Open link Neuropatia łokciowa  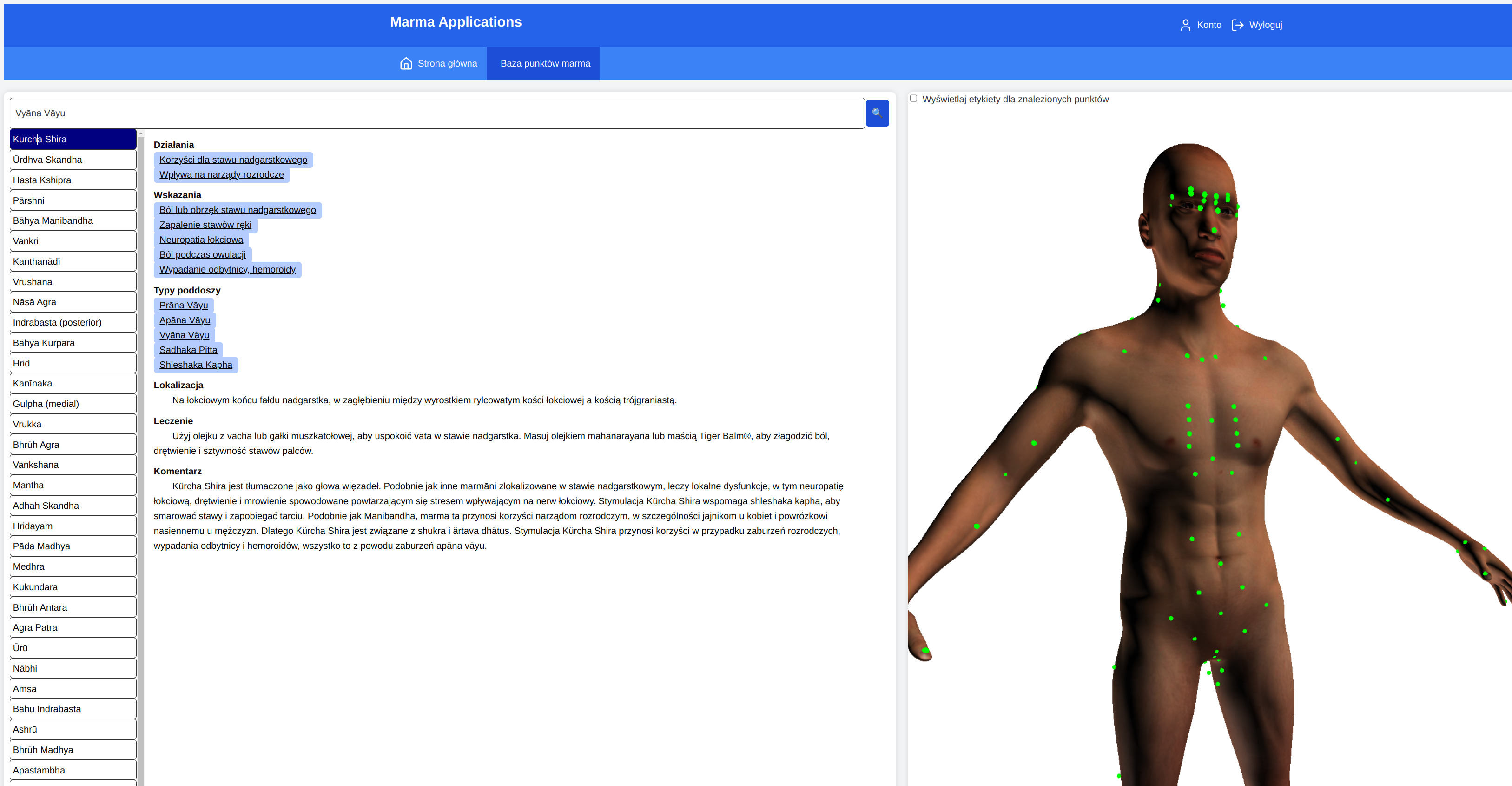point(201,240)
